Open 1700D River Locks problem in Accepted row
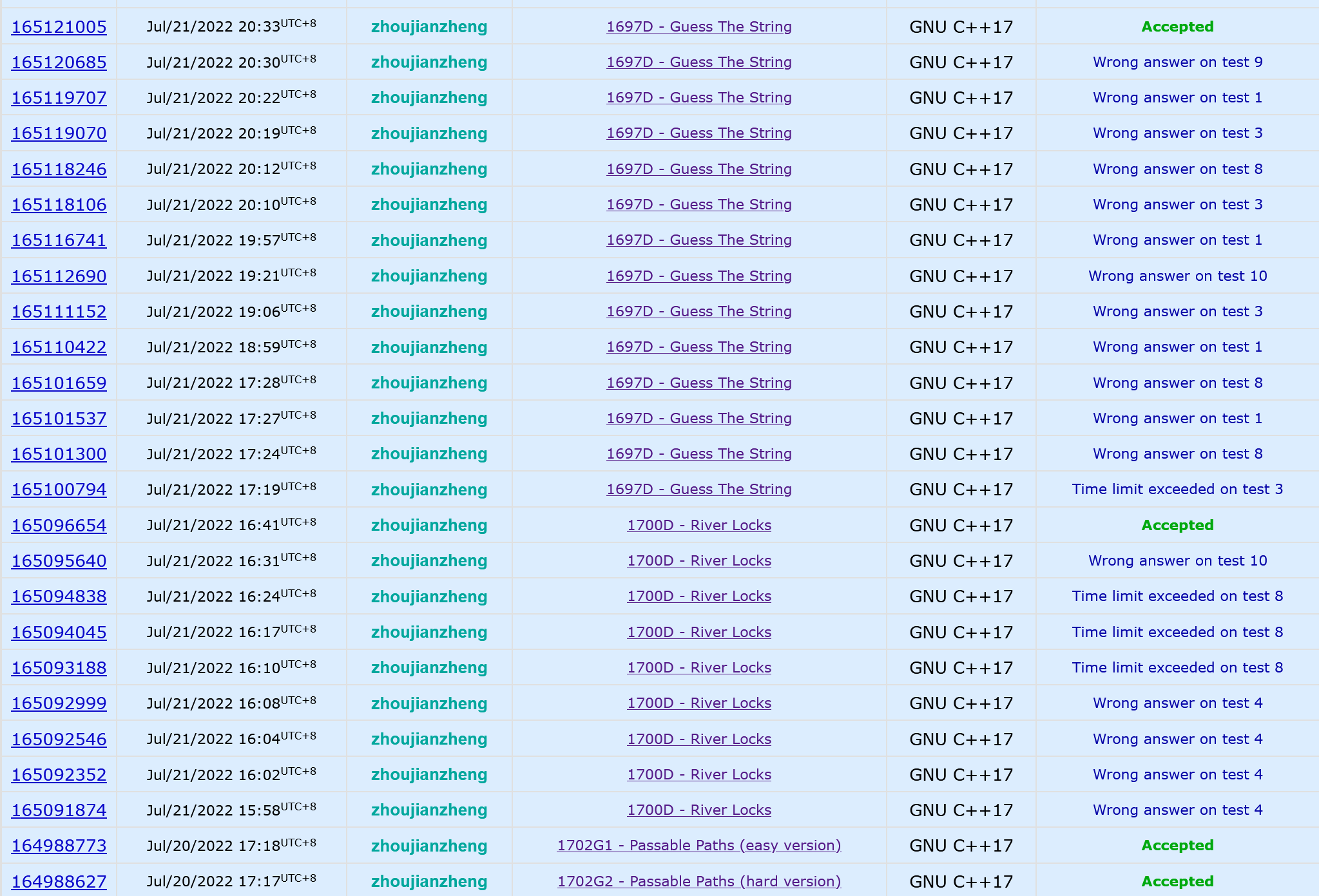 click(x=698, y=526)
